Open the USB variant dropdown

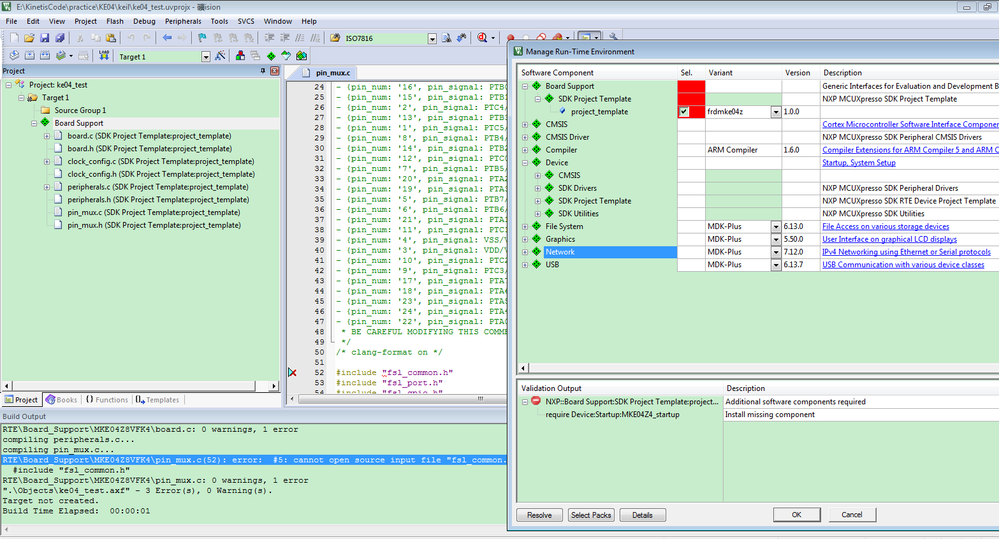(x=775, y=265)
